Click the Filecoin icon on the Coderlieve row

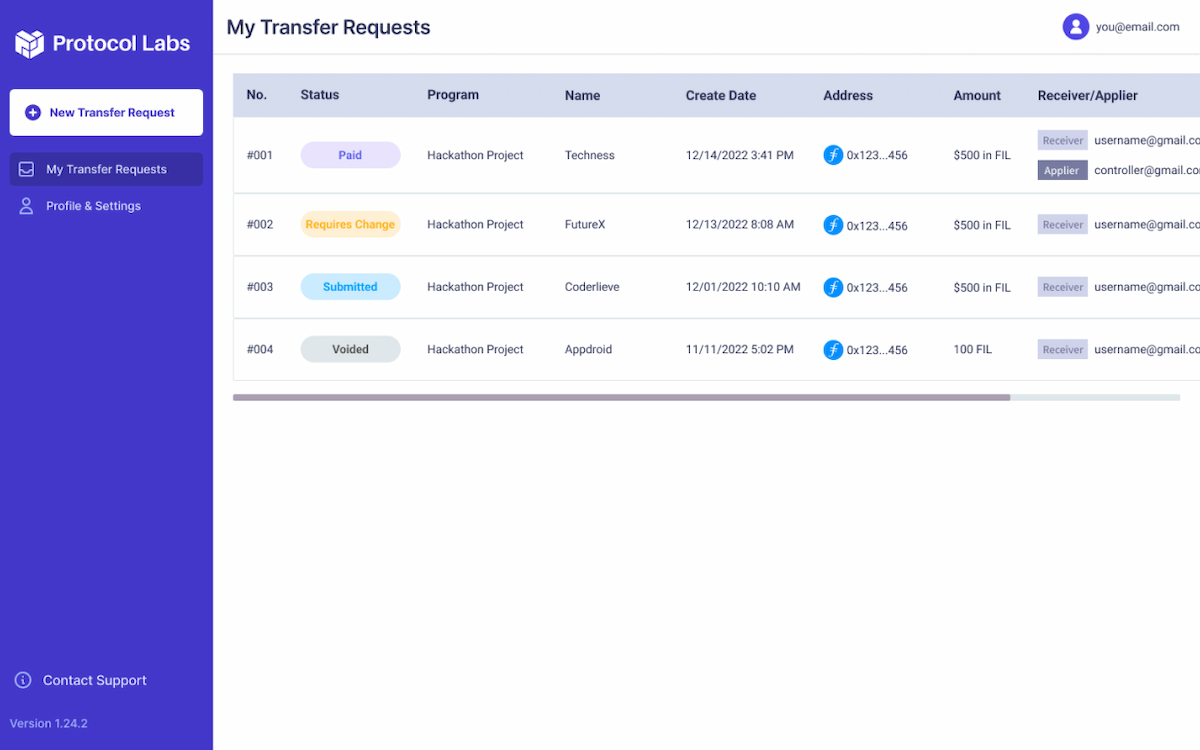click(833, 287)
